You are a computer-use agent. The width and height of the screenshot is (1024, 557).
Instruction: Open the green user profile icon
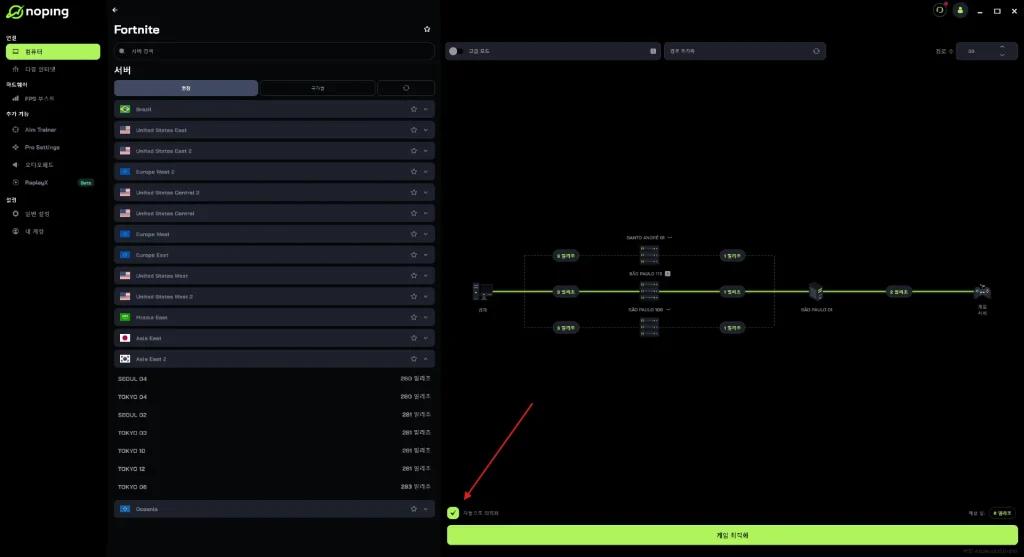(960, 10)
